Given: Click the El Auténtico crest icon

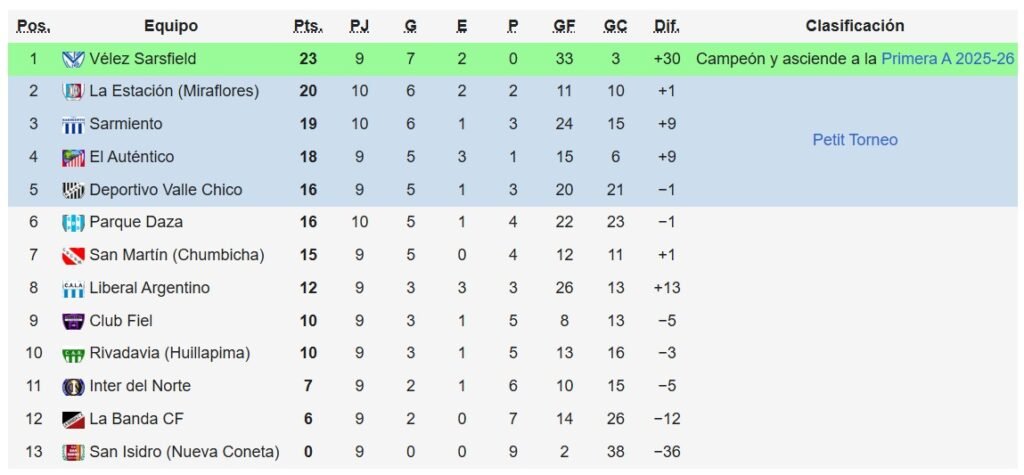Looking at the screenshot, I should click(x=73, y=157).
